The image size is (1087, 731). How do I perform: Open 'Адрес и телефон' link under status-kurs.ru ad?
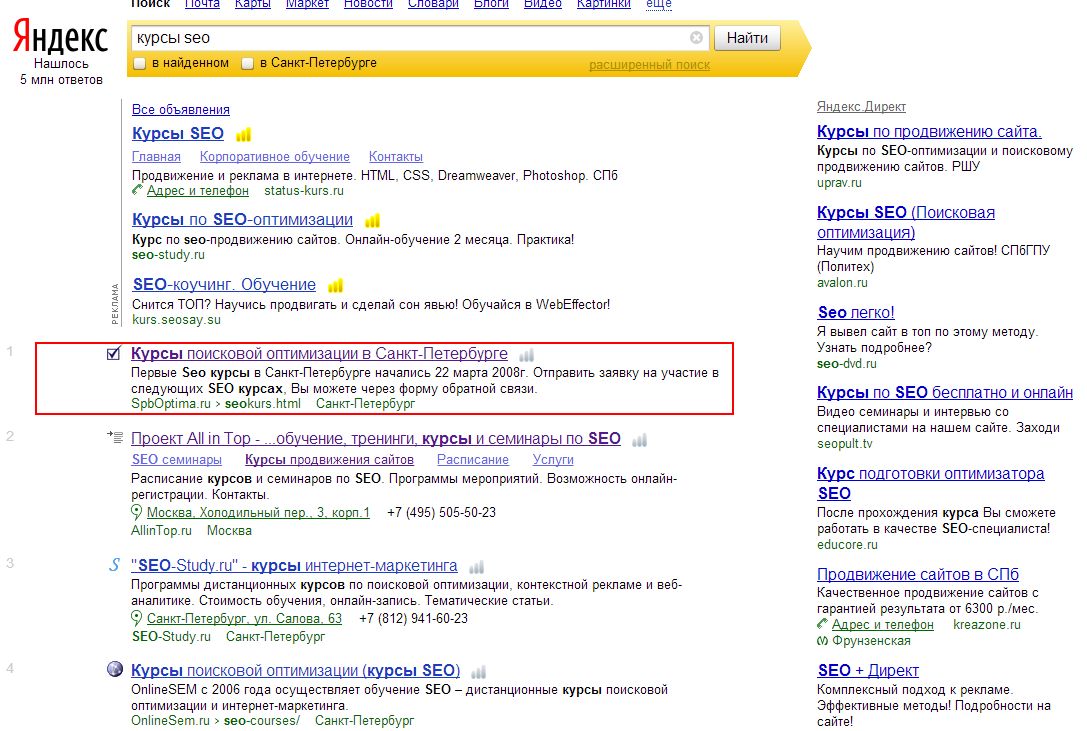click(198, 191)
